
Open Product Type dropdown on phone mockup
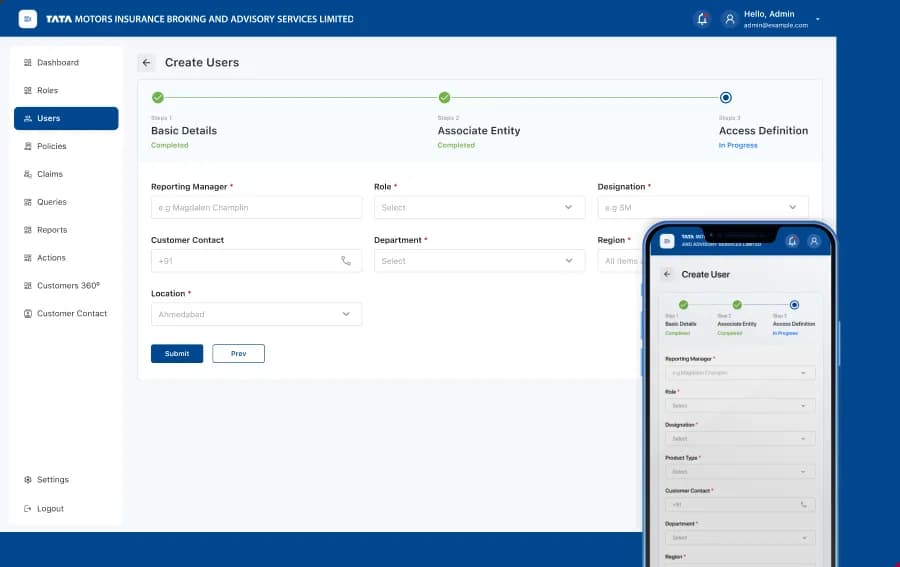coord(740,472)
